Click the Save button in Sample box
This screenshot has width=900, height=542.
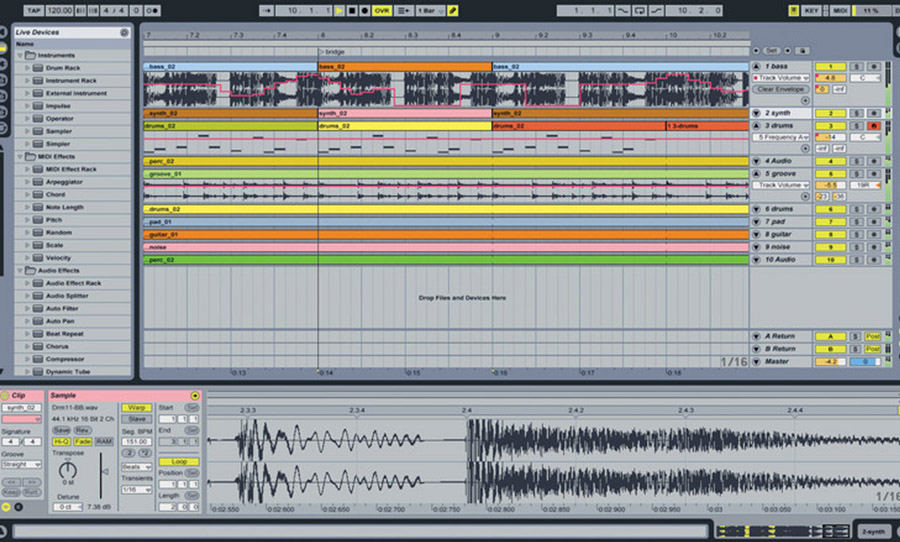coord(61,430)
